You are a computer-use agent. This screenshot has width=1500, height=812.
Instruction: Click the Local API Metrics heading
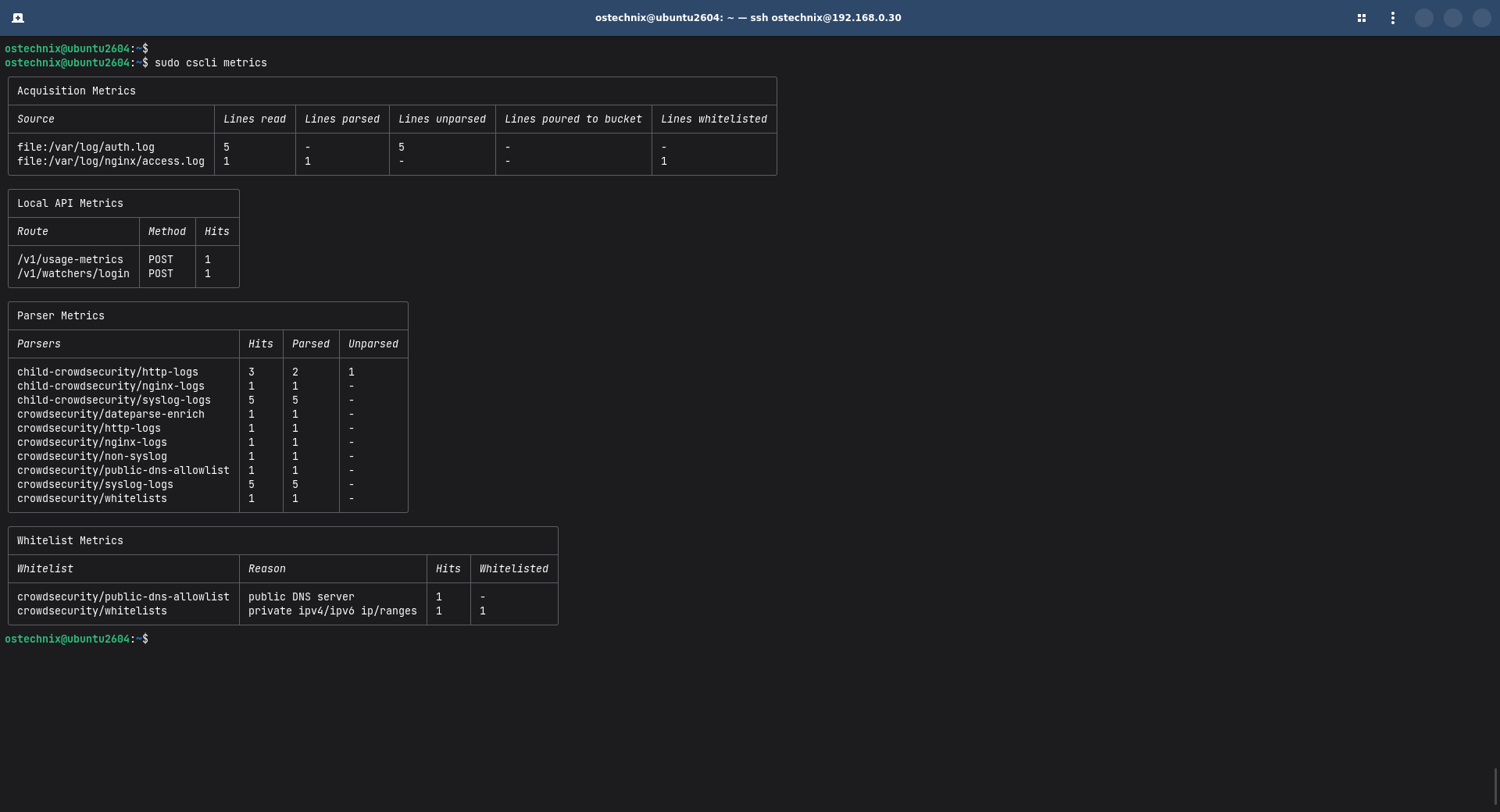pyautogui.click(x=70, y=204)
